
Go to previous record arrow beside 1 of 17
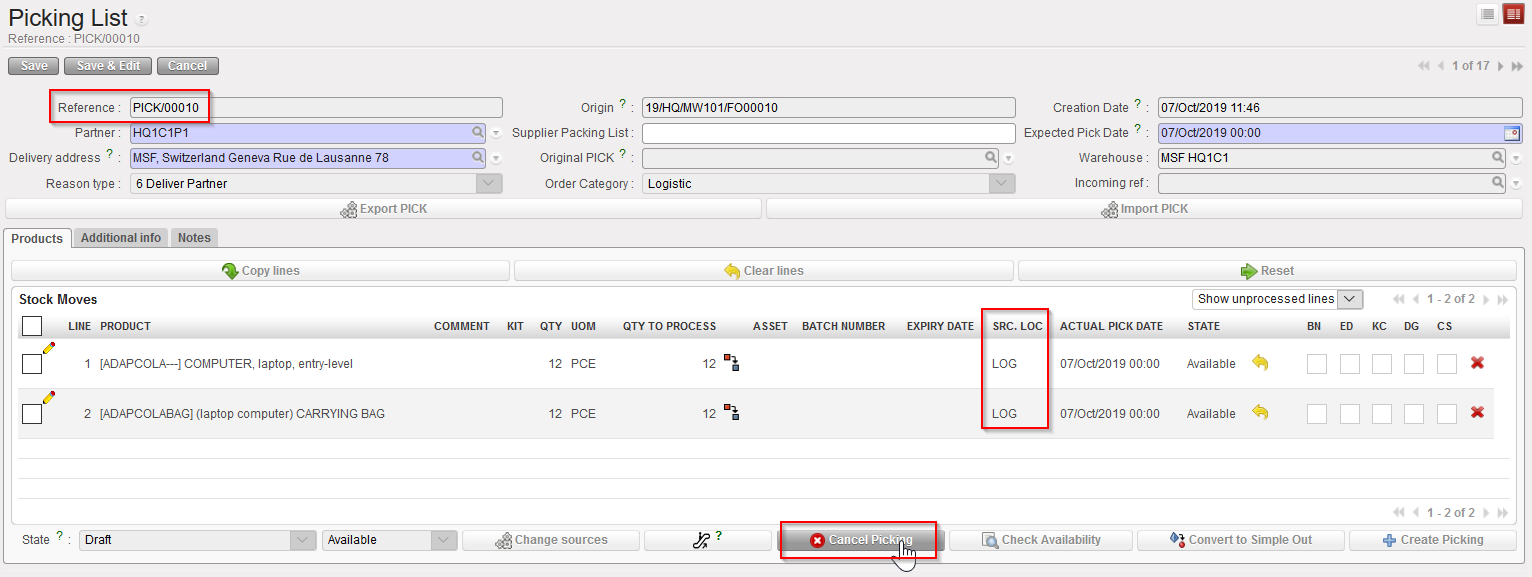[x=1440, y=66]
